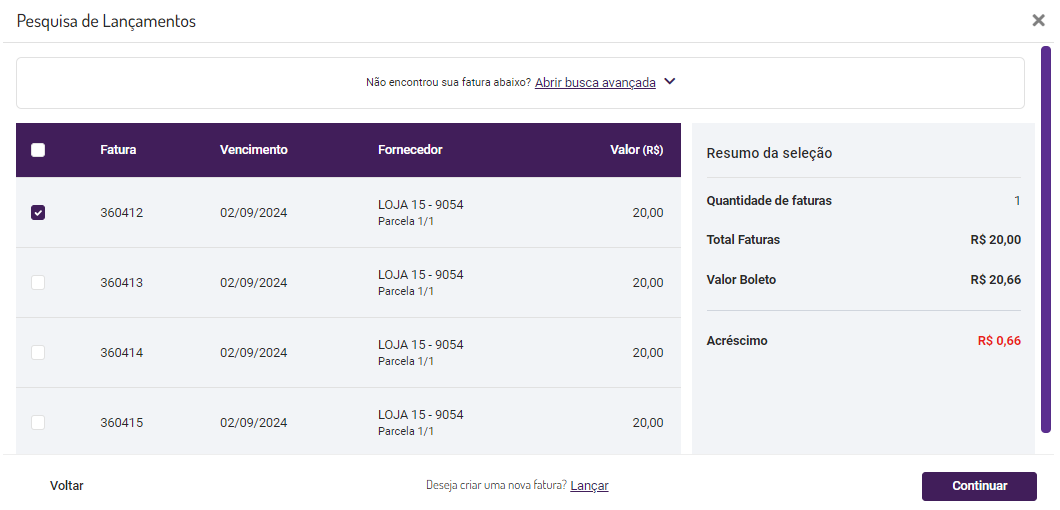Click the purple vertical scrollbar

[1046, 240]
